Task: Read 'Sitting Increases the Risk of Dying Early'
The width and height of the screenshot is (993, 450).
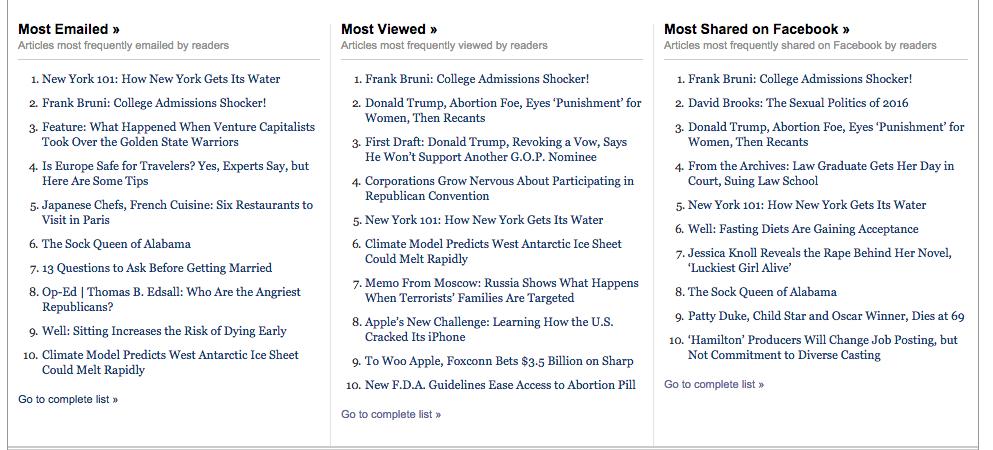Action: 164,331
